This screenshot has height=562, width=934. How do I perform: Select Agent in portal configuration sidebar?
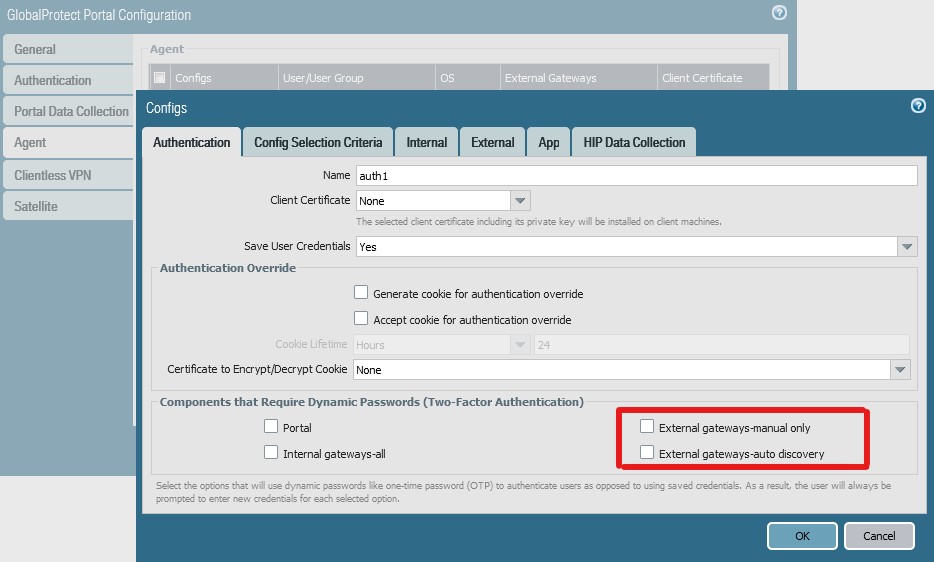coord(68,142)
